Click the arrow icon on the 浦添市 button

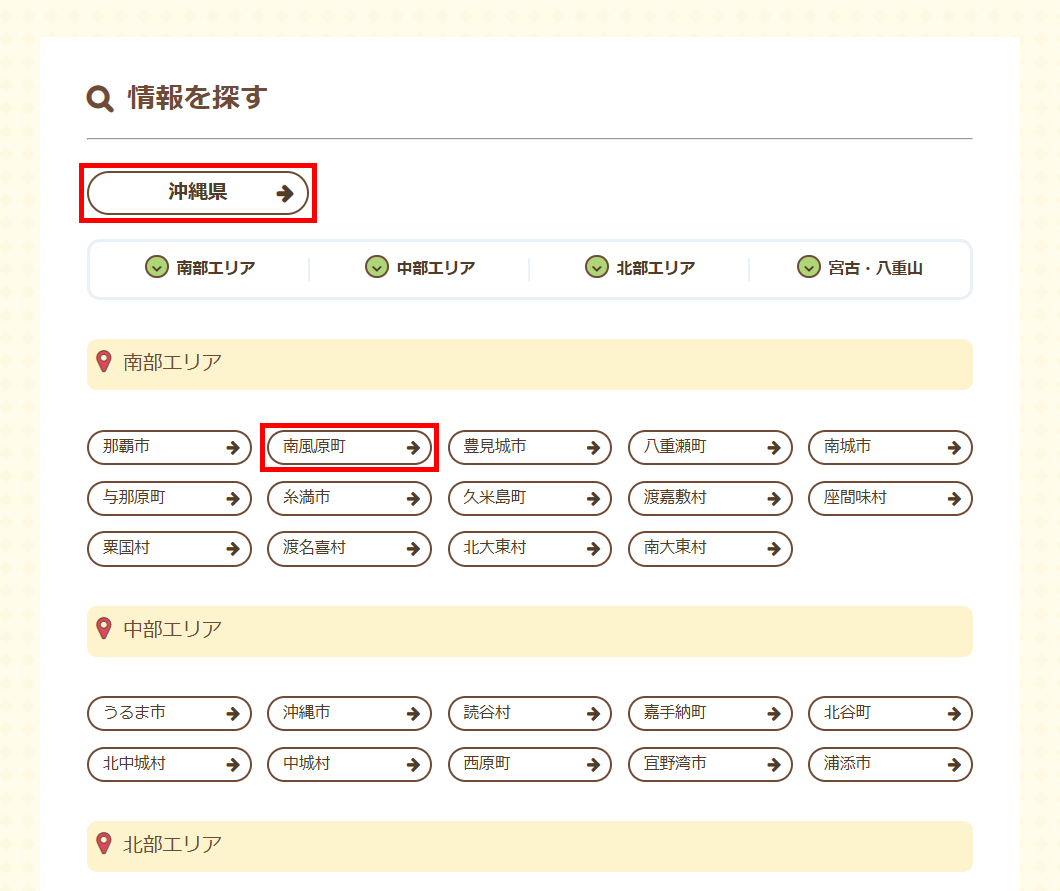coord(954,764)
